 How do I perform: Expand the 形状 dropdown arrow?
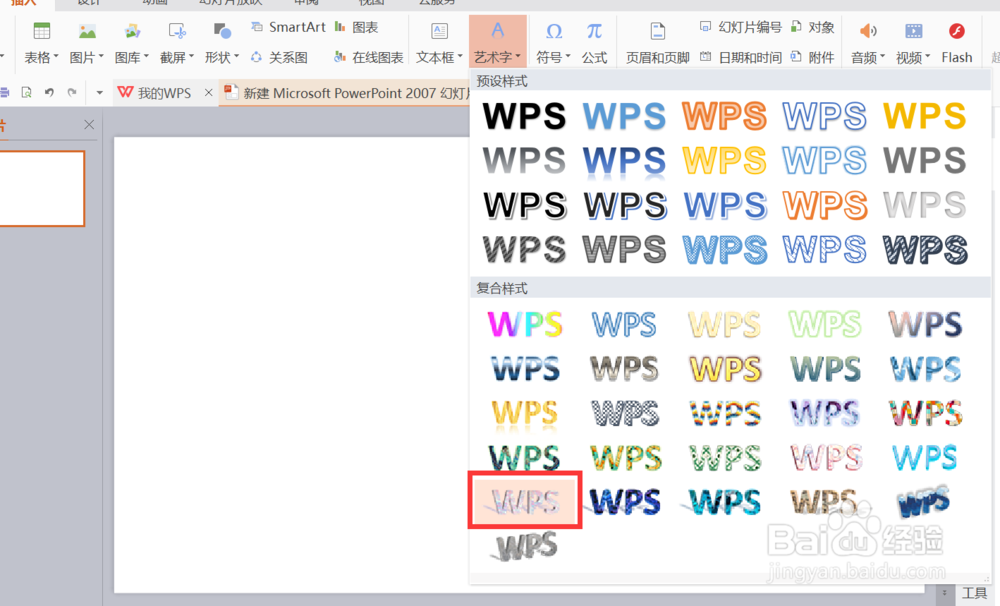pyautogui.click(x=236, y=57)
